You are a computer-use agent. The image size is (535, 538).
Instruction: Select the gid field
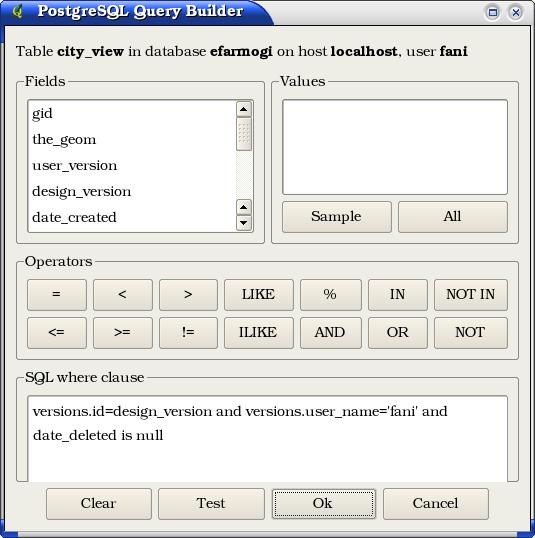pyautogui.click(x=132, y=113)
